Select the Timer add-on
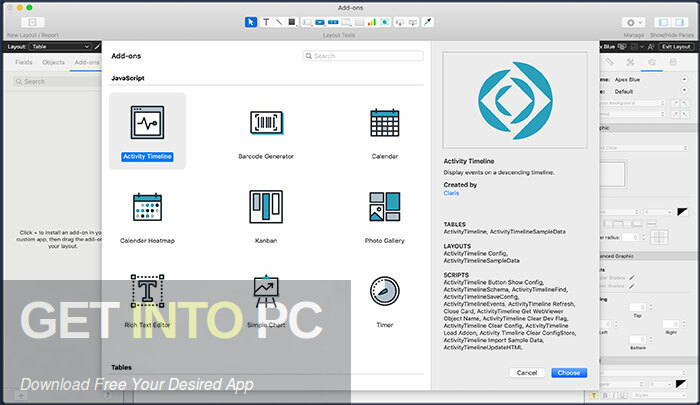The image size is (700, 405). [x=384, y=300]
